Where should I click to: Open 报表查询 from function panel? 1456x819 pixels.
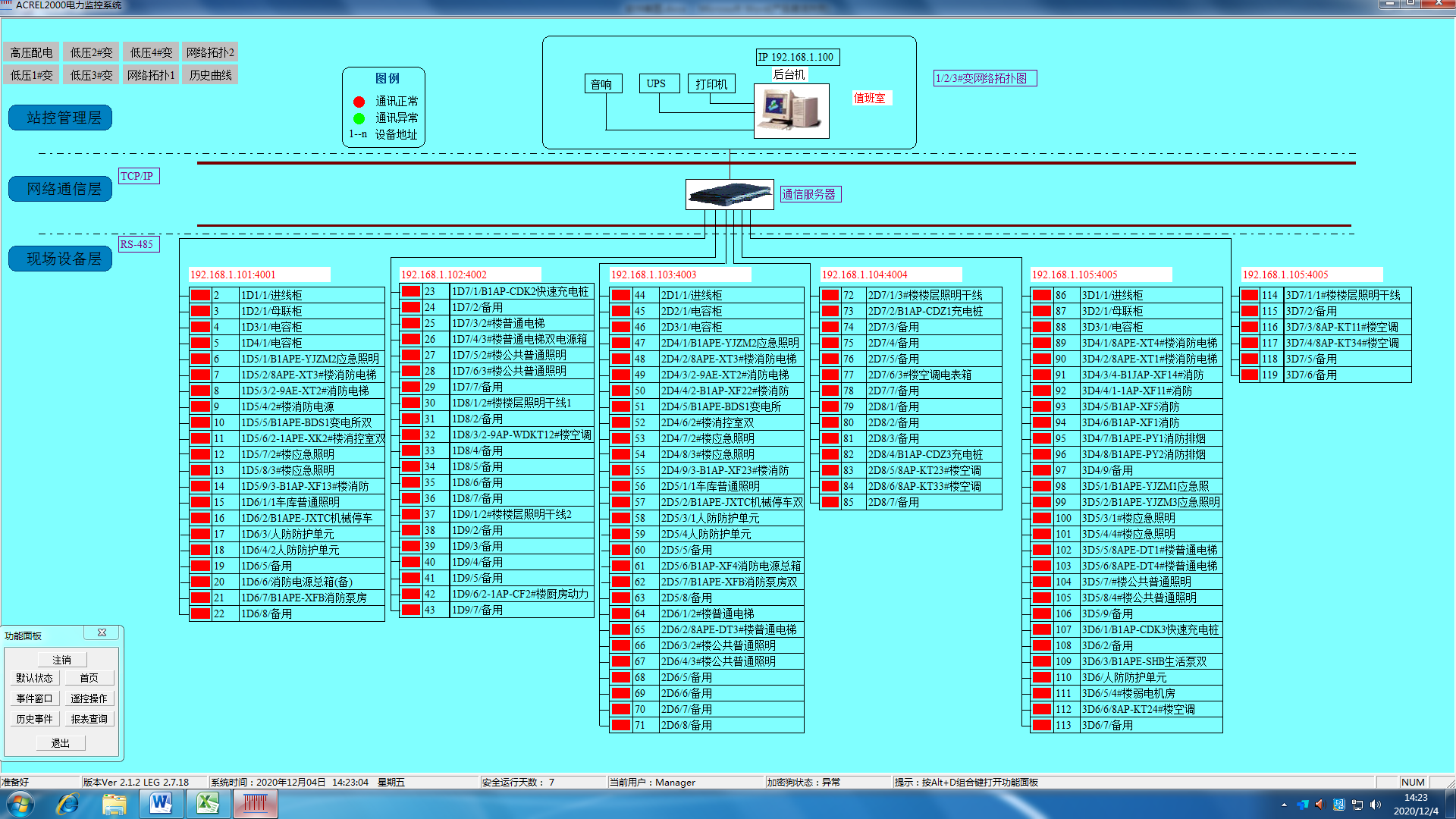[89, 719]
